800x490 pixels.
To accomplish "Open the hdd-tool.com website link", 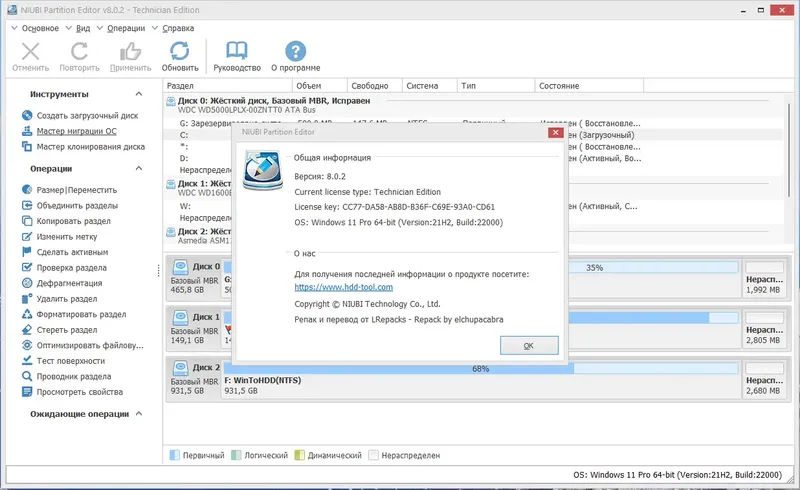I will [343, 287].
